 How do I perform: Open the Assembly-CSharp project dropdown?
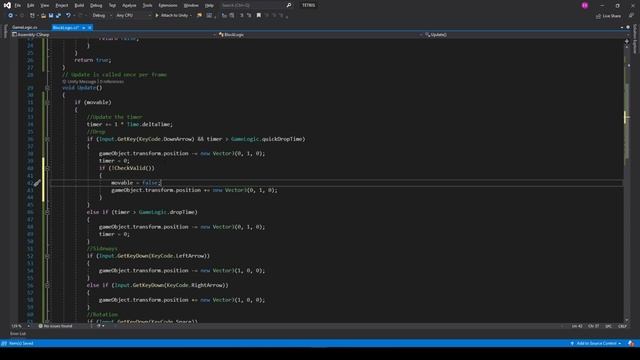coord(113,35)
